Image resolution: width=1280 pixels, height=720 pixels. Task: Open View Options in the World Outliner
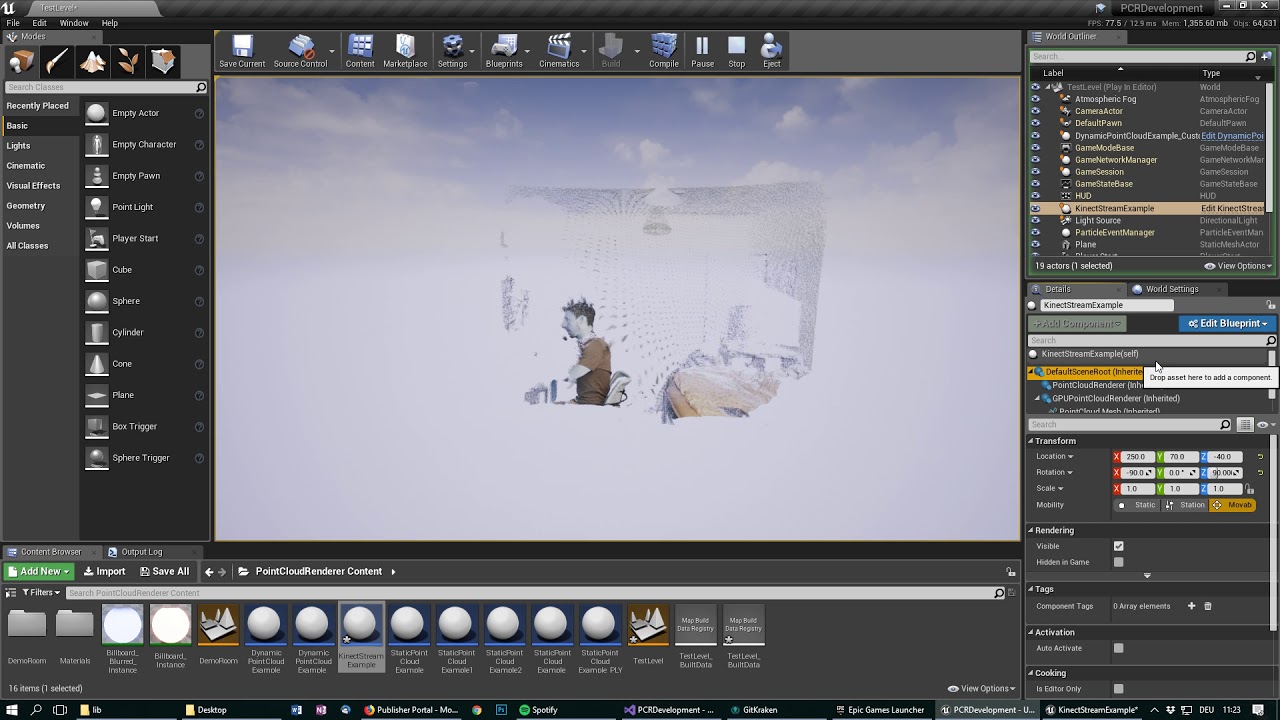point(1239,266)
